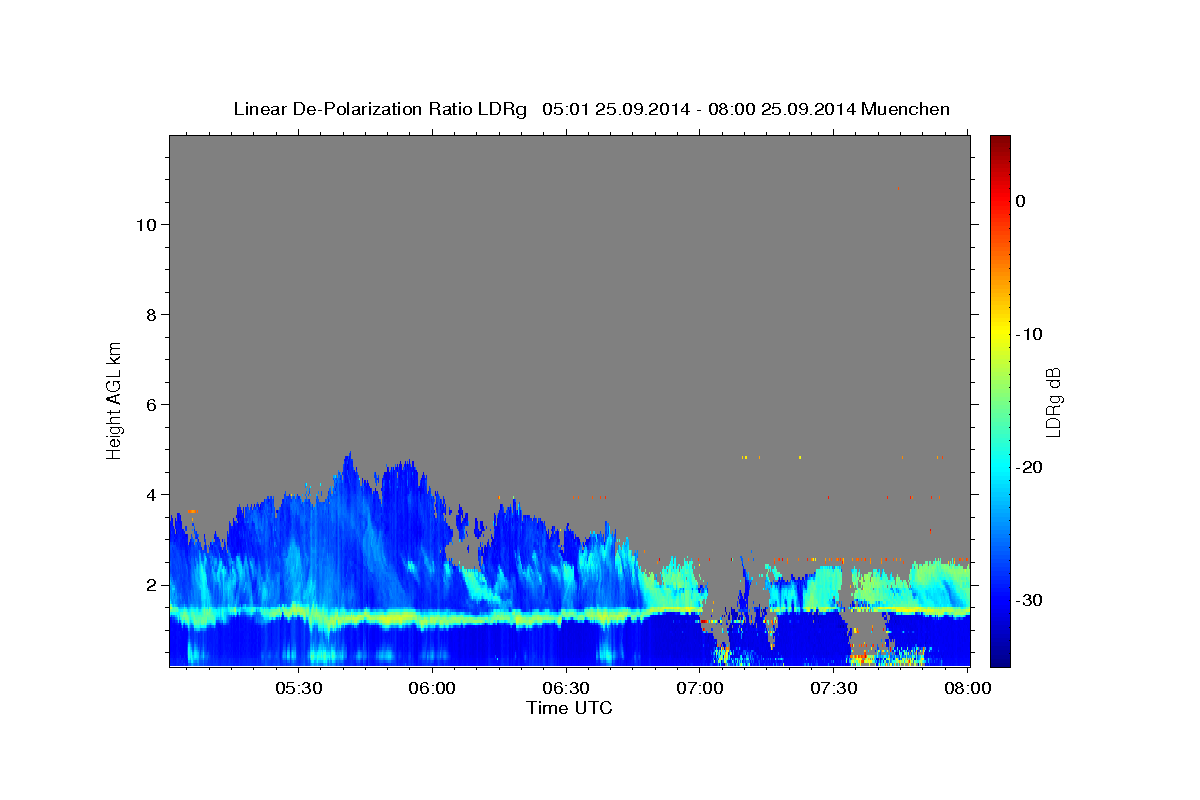This screenshot has height=800, width=1200.
Task: Click the start date '05:01 25.09.2014' in title
Action: (615, 109)
